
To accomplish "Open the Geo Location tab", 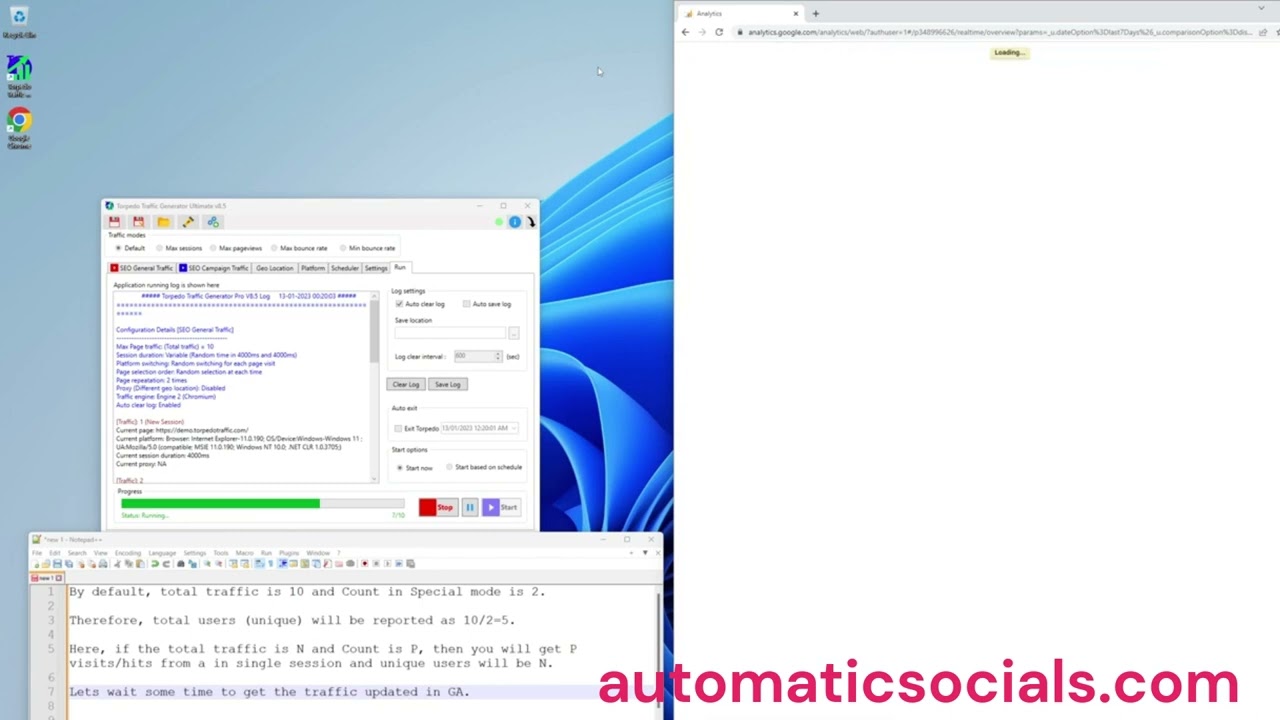I will tap(274, 268).
